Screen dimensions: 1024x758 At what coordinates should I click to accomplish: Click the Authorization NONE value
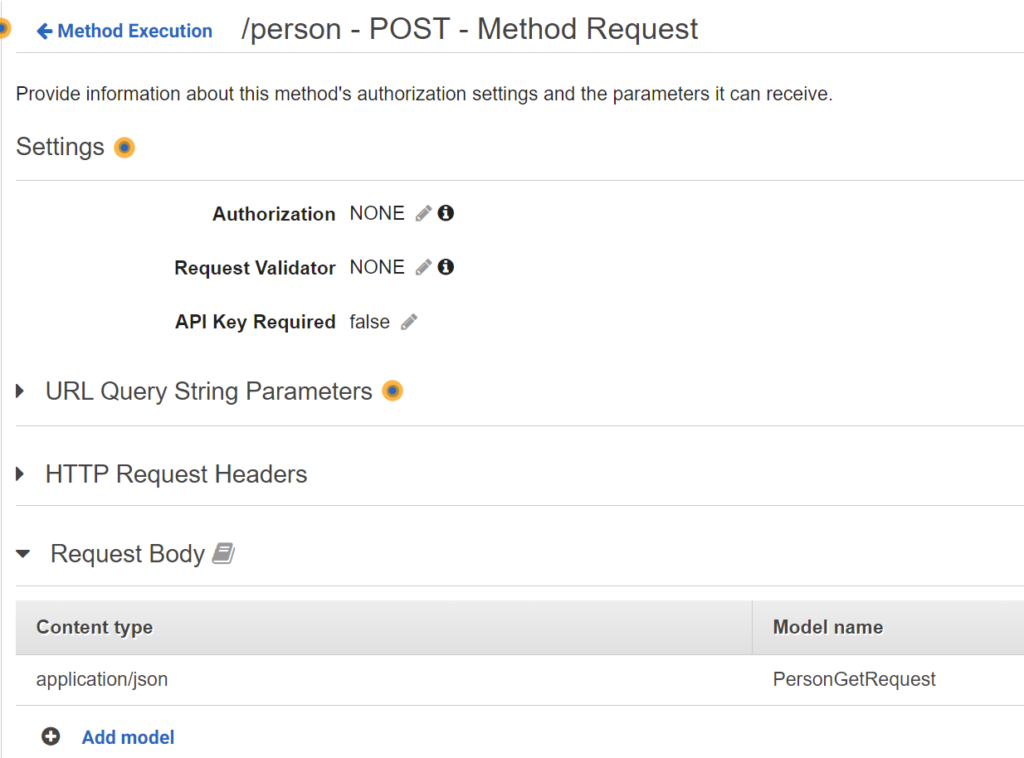pyautogui.click(x=377, y=213)
